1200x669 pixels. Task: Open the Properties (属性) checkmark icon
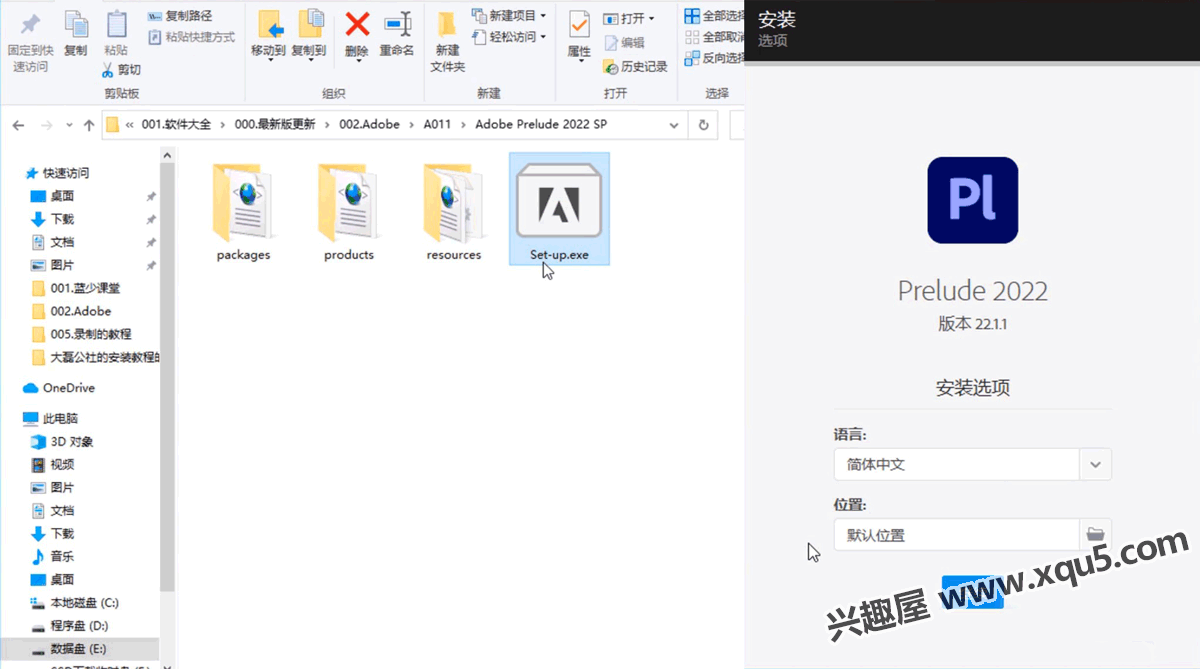[579, 26]
